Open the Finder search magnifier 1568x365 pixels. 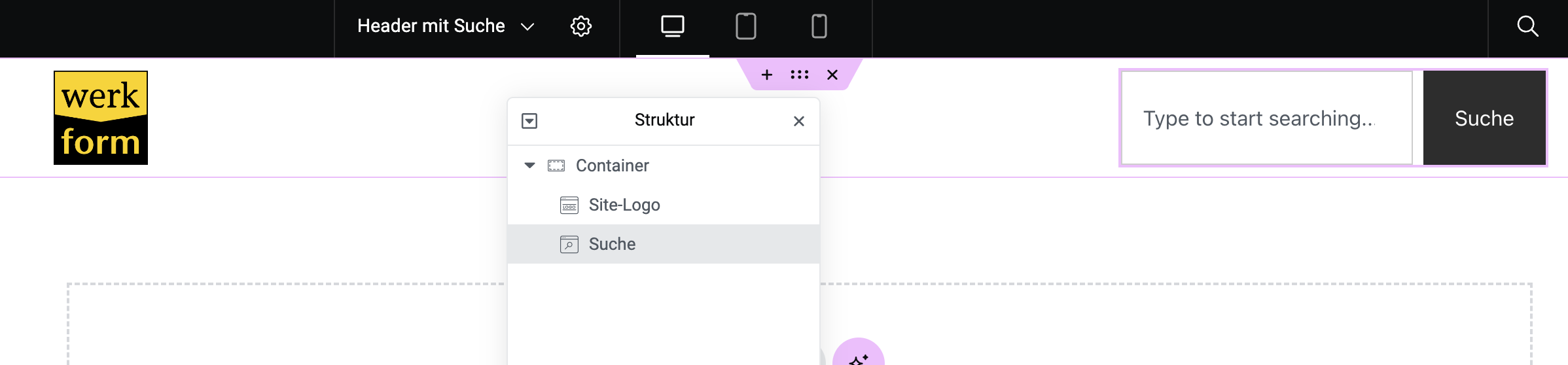tap(1527, 26)
